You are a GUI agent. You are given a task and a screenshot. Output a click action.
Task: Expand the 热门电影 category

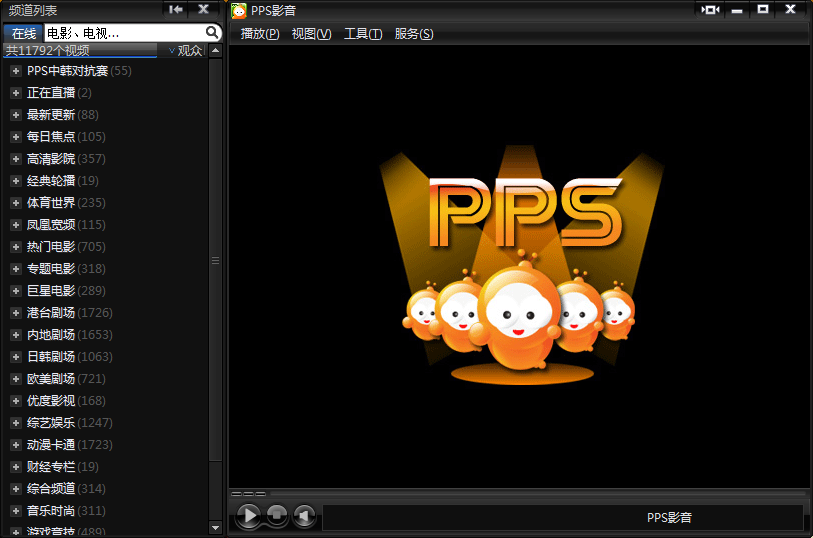tap(16, 247)
